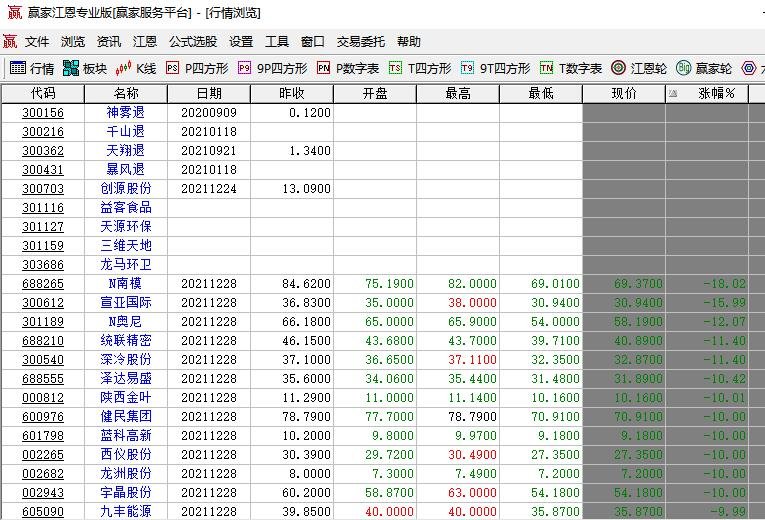Open stock code 300362 link

click(x=43, y=151)
